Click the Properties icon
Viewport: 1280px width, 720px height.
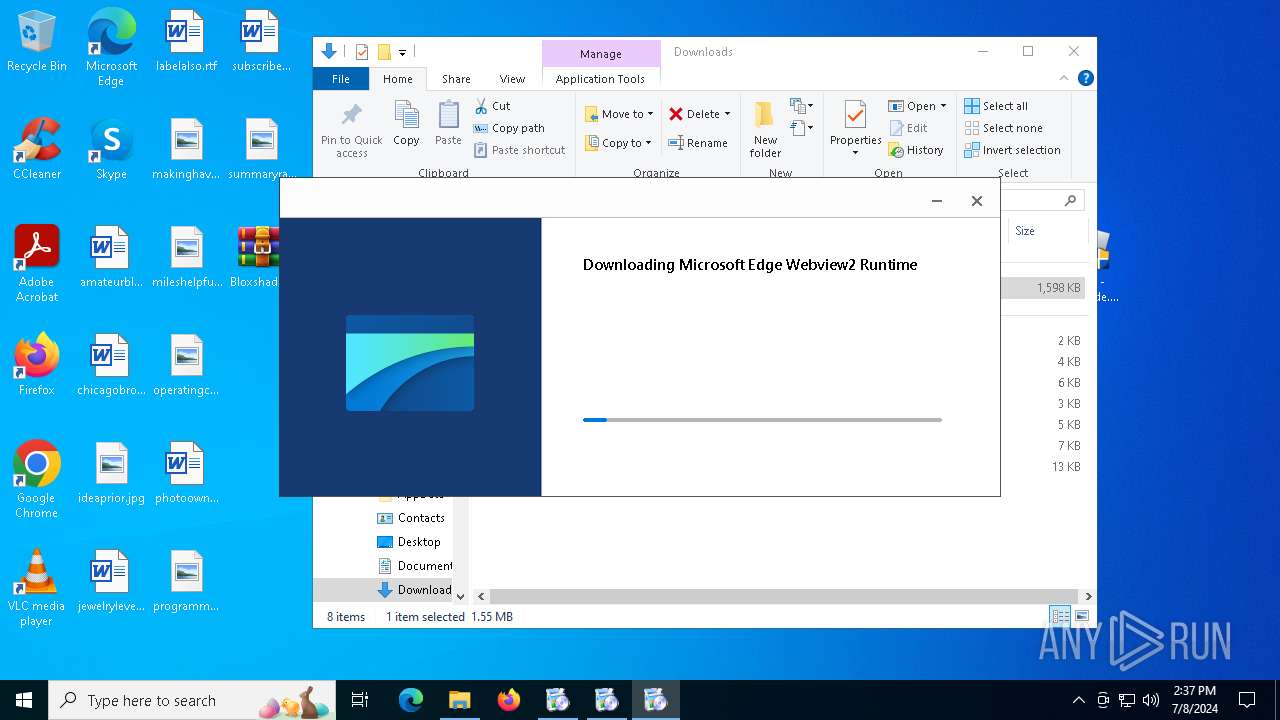pyautogui.click(x=855, y=116)
